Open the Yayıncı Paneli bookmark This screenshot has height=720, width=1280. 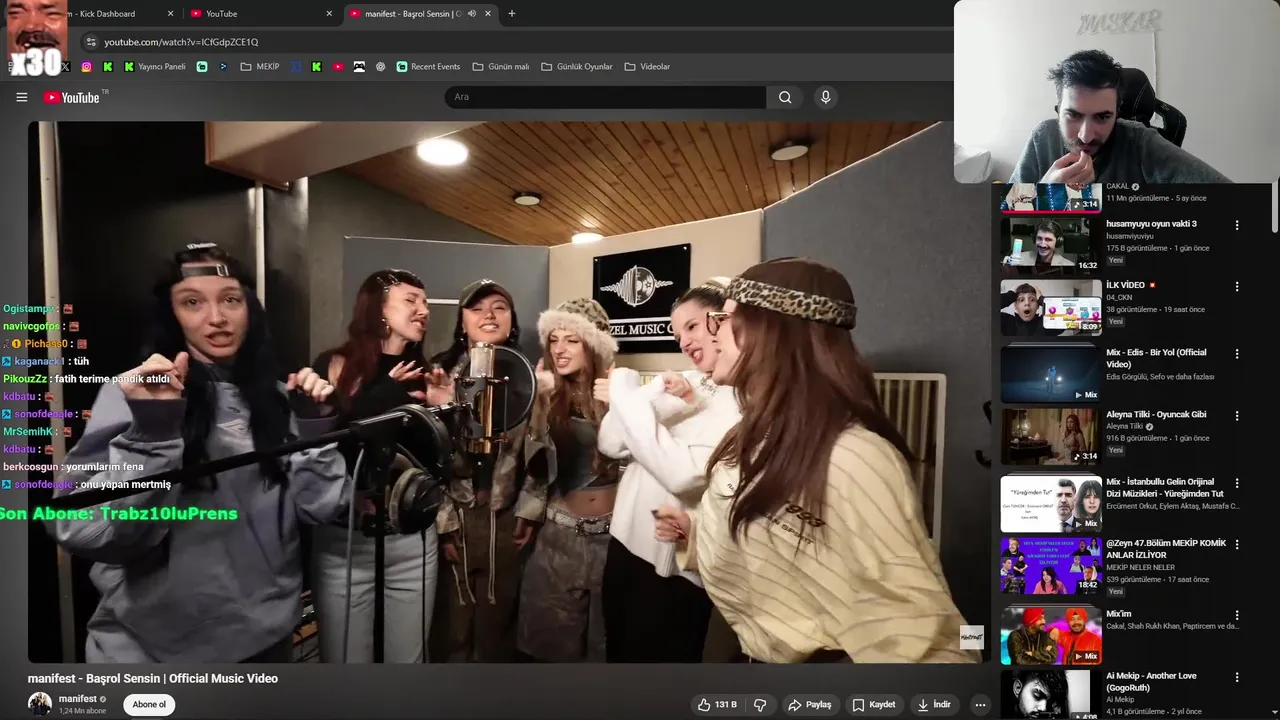(x=154, y=67)
